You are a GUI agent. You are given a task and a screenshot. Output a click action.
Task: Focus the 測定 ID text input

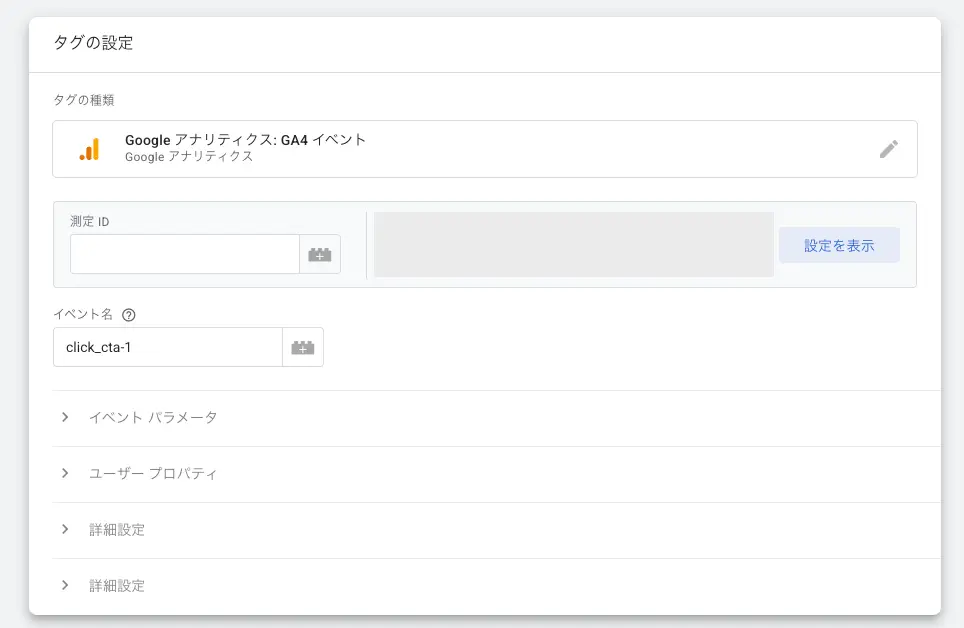click(185, 254)
